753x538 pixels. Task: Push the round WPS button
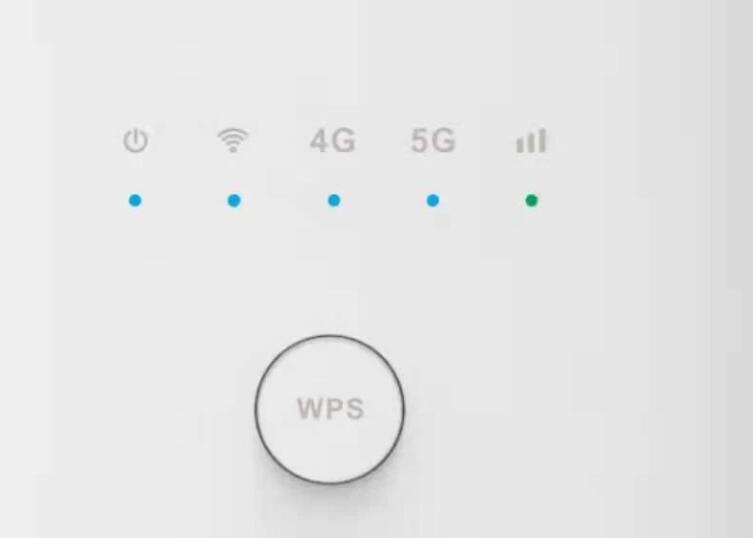(329, 409)
